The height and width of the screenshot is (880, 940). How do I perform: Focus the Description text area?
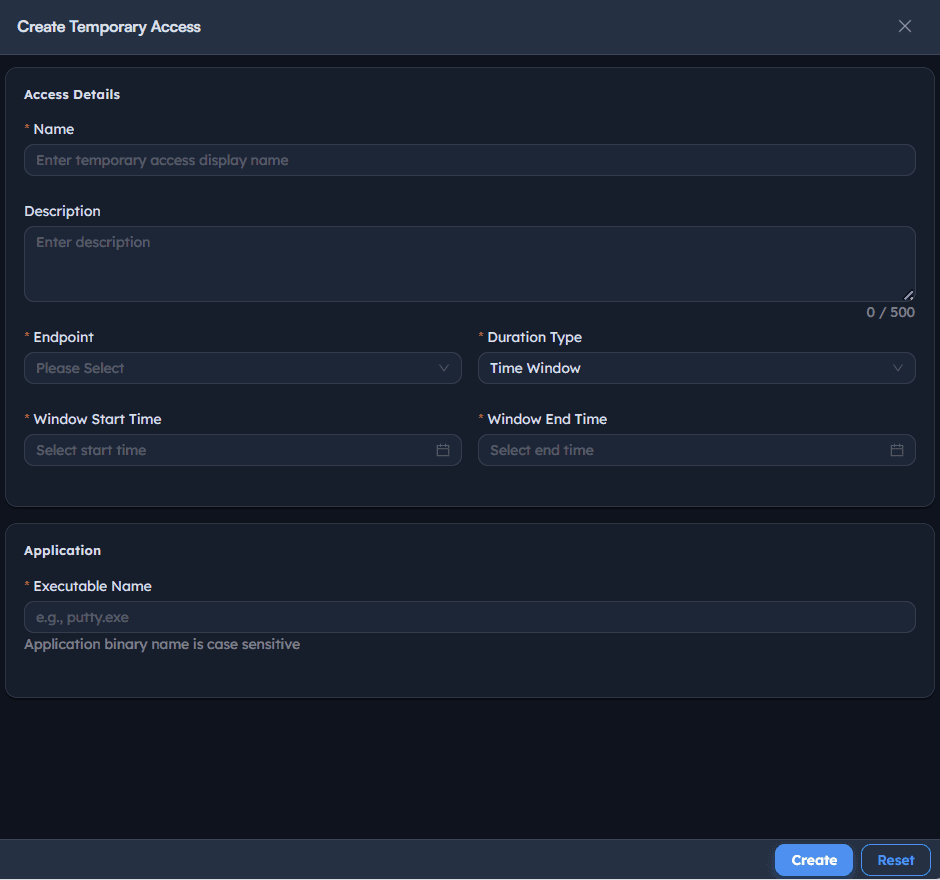point(469,264)
